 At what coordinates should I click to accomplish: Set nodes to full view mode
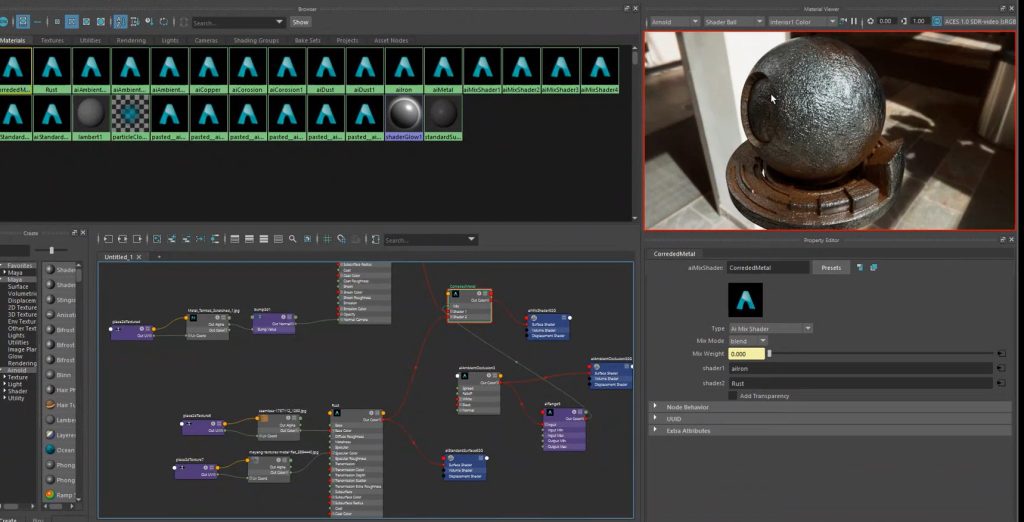264,239
